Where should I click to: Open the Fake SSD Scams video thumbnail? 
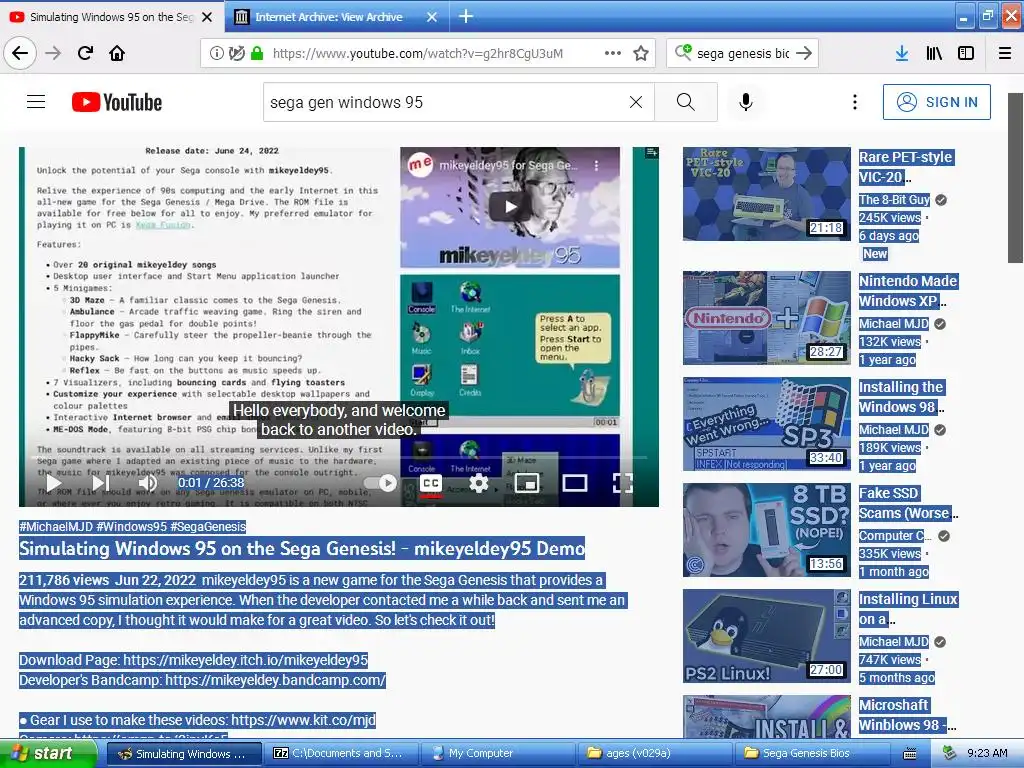[767, 530]
